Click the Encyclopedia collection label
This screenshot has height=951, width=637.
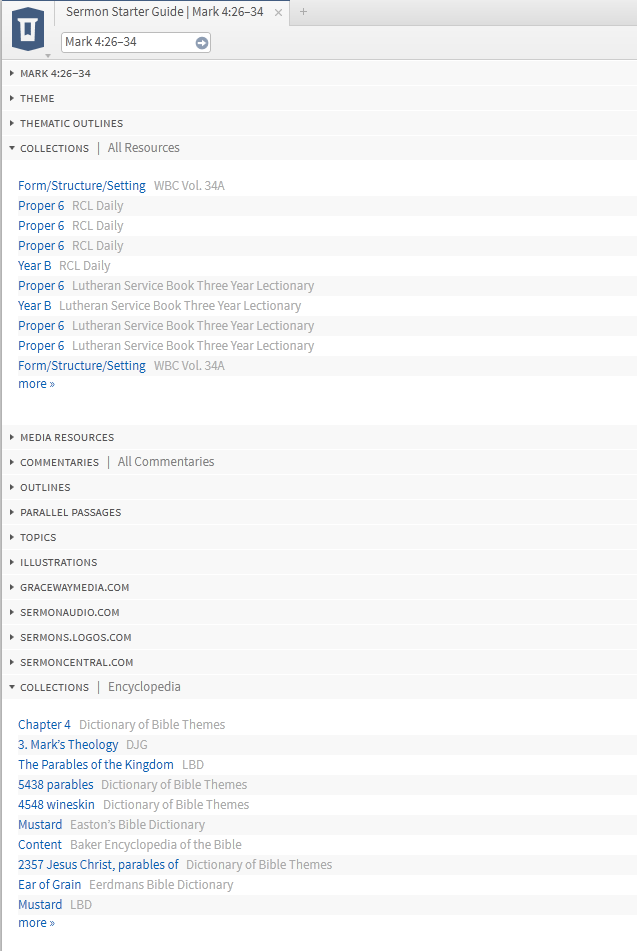pos(144,687)
